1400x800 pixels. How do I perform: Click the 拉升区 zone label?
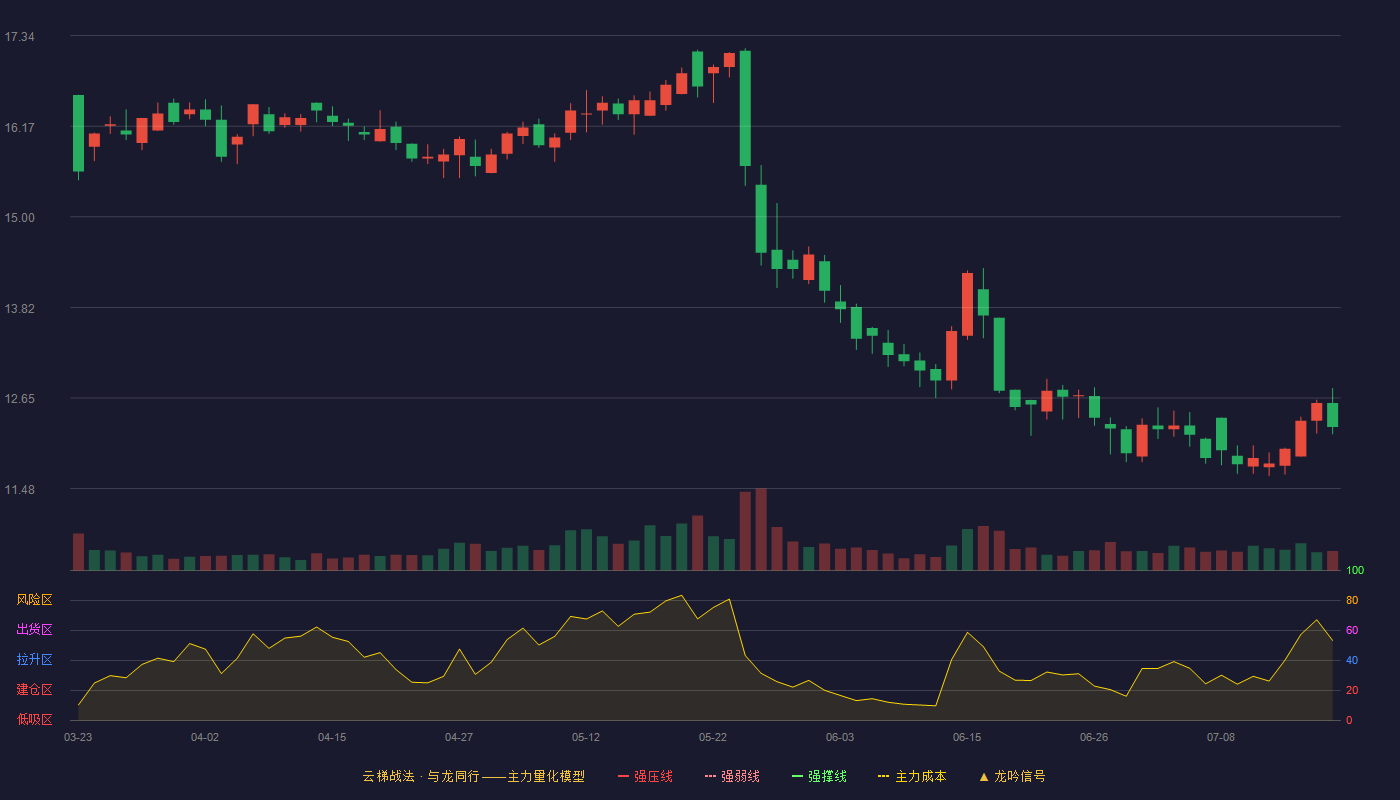point(34,660)
